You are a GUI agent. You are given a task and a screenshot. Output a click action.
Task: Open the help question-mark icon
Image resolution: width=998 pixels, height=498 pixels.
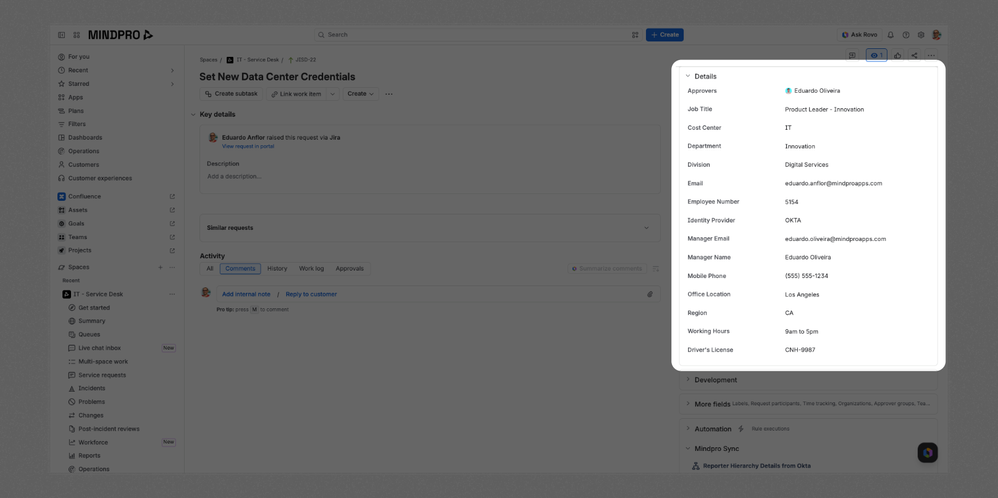[x=906, y=35]
